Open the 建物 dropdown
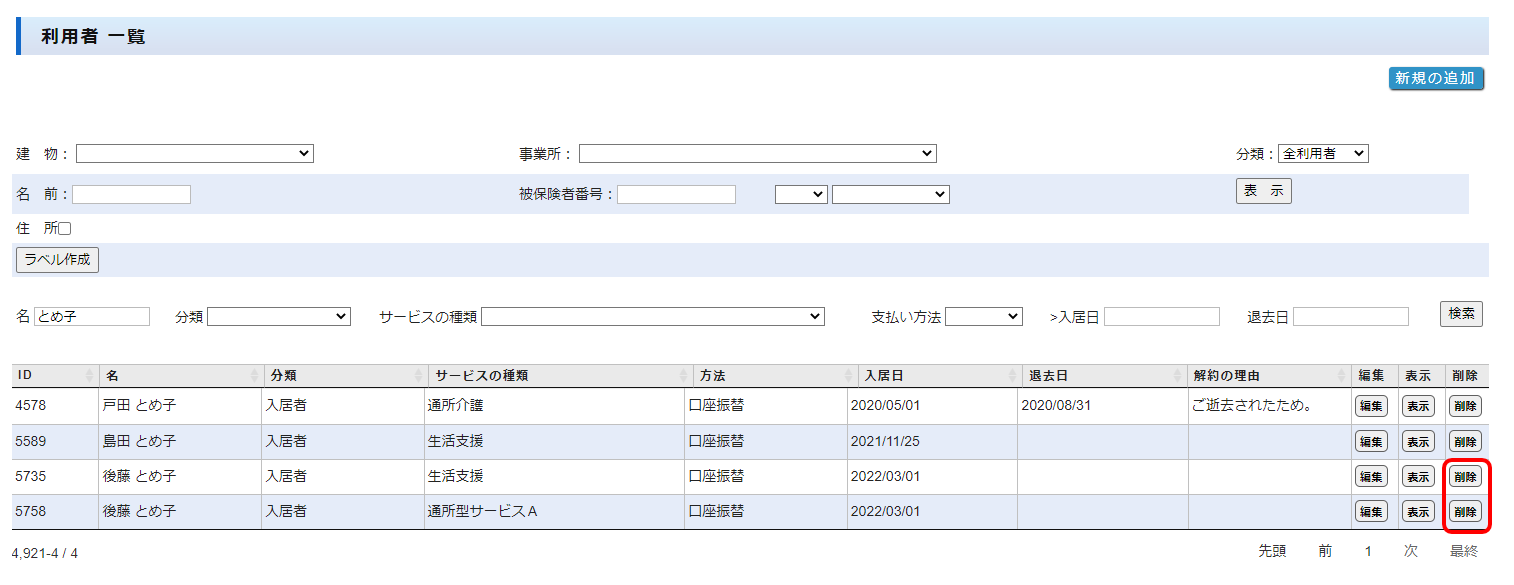 pyautogui.click(x=195, y=154)
